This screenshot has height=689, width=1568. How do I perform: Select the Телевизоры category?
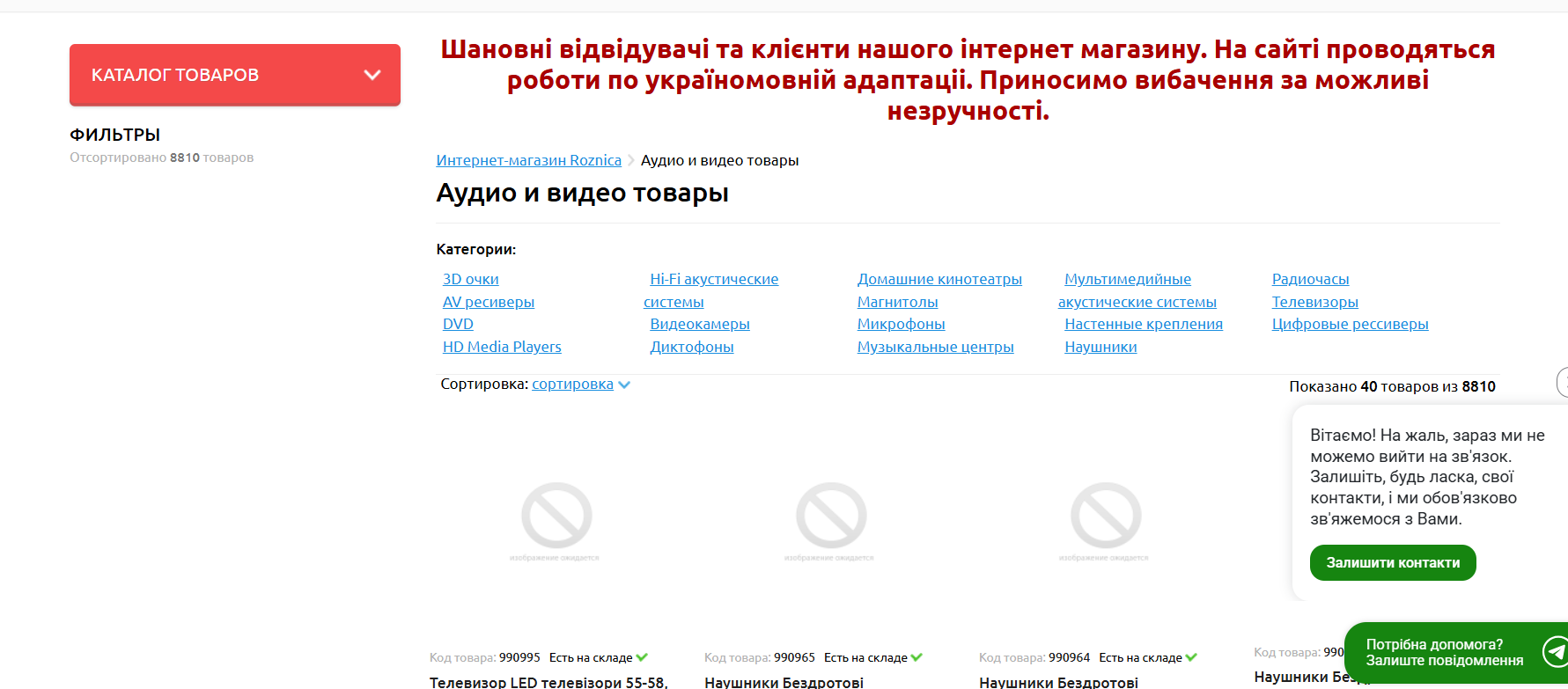[x=1314, y=302]
